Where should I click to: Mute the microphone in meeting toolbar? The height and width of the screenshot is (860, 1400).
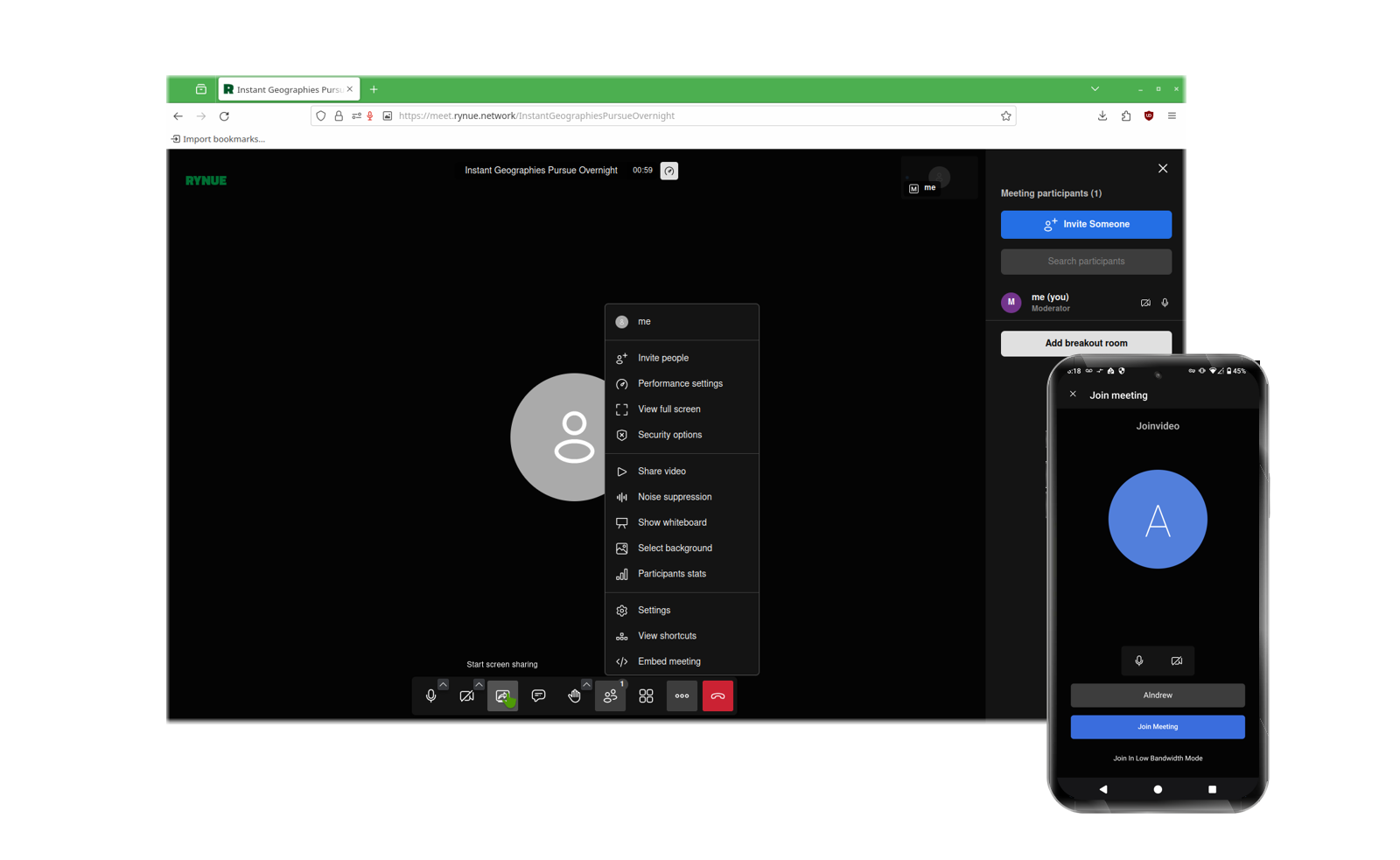(x=430, y=696)
